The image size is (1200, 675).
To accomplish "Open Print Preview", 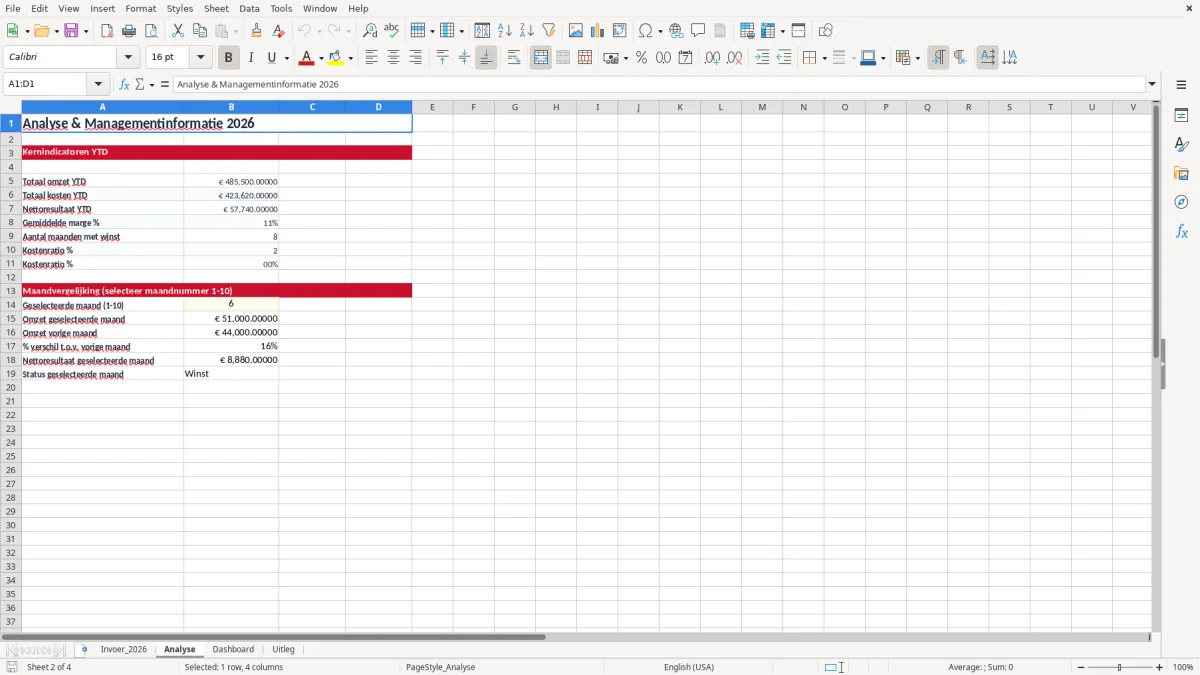I will coord(151,31).
